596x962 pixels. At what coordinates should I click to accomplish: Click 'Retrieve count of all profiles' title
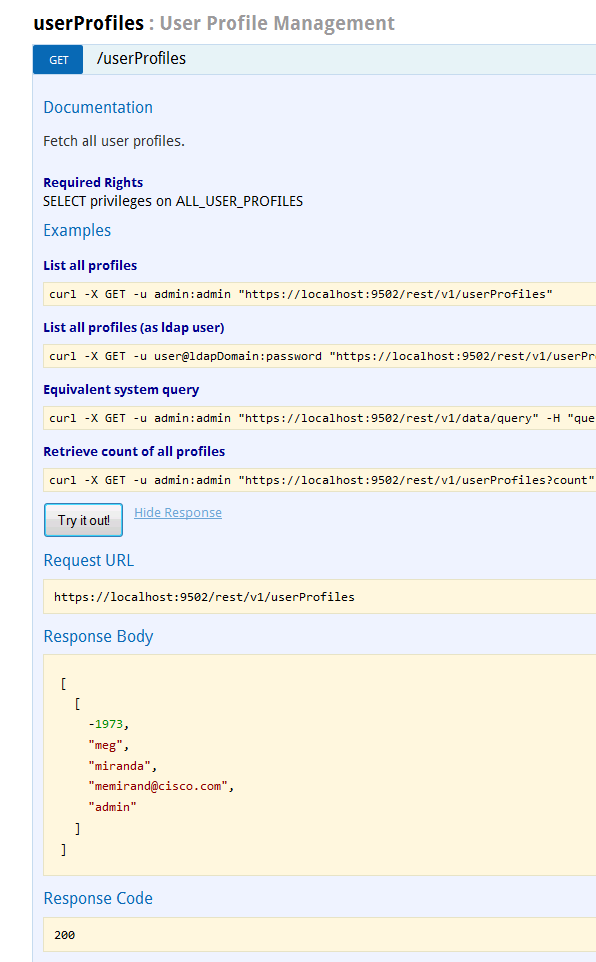pos(134,452)
